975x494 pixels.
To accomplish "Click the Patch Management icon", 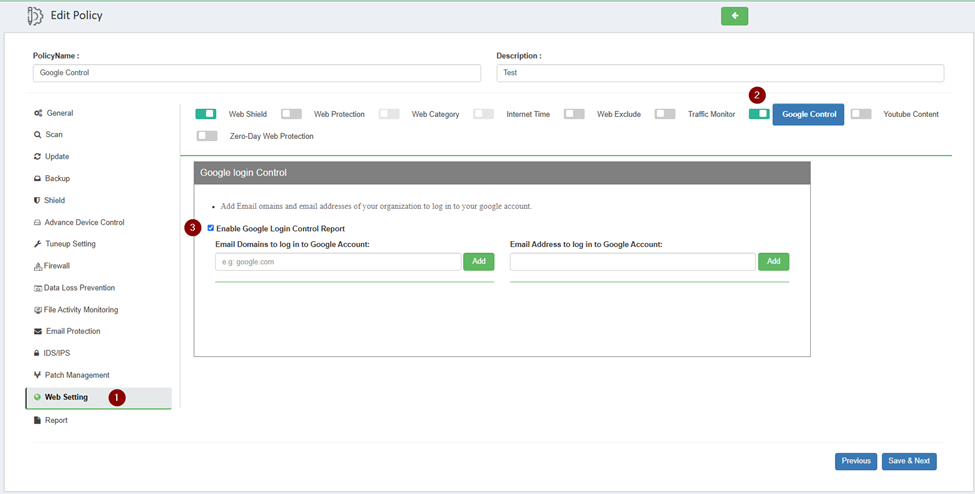I will (37, 375).
